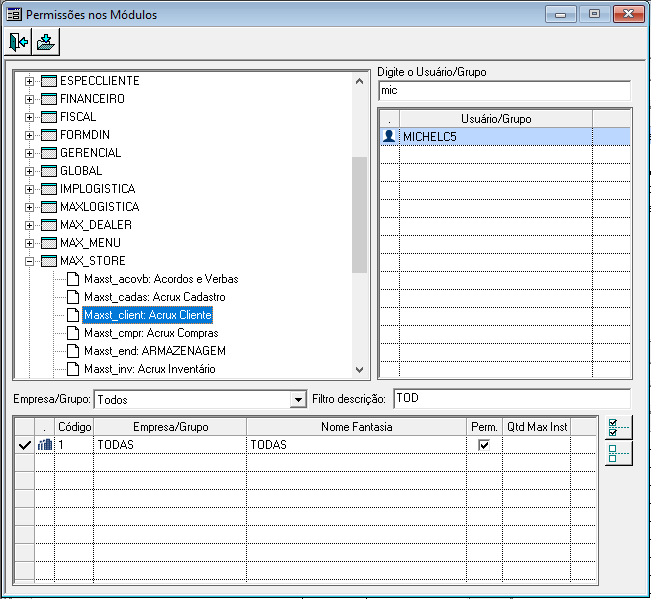The width and height of the screenshot is (651, 599).
Task: Click the MAXLOGISTICA module folder icon
Action: click(x=49, y=207)
